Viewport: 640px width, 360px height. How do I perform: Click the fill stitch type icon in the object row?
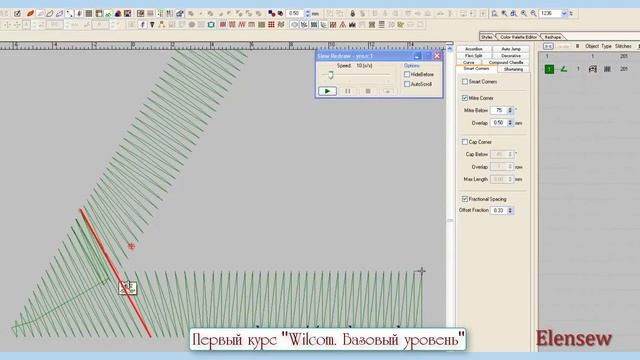coord(607,69)
